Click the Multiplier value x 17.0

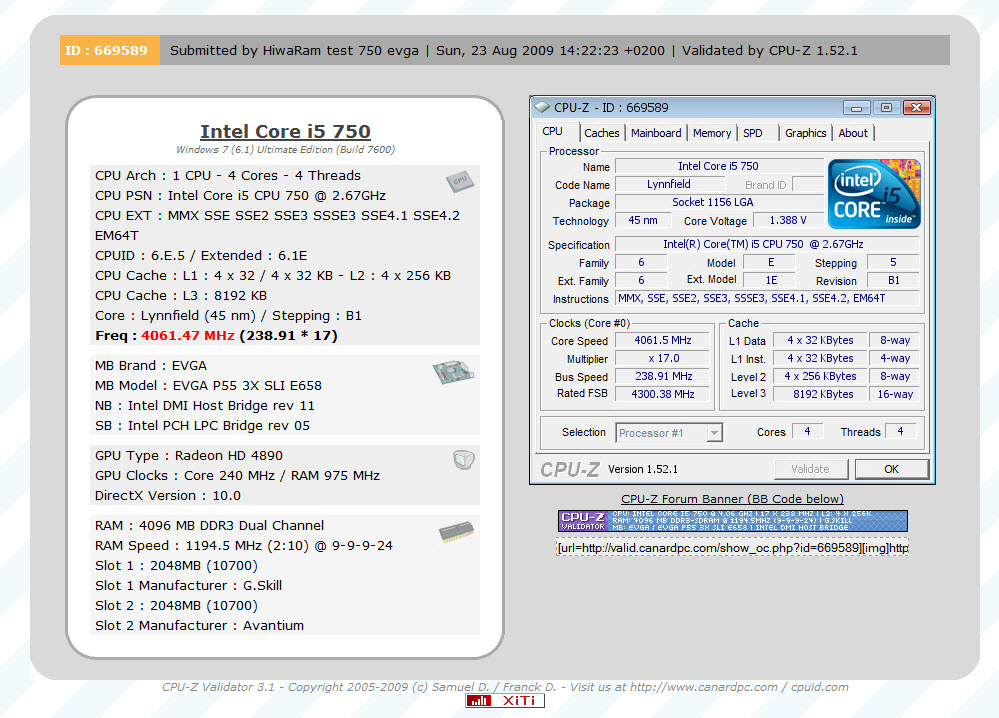pos(663,359)
